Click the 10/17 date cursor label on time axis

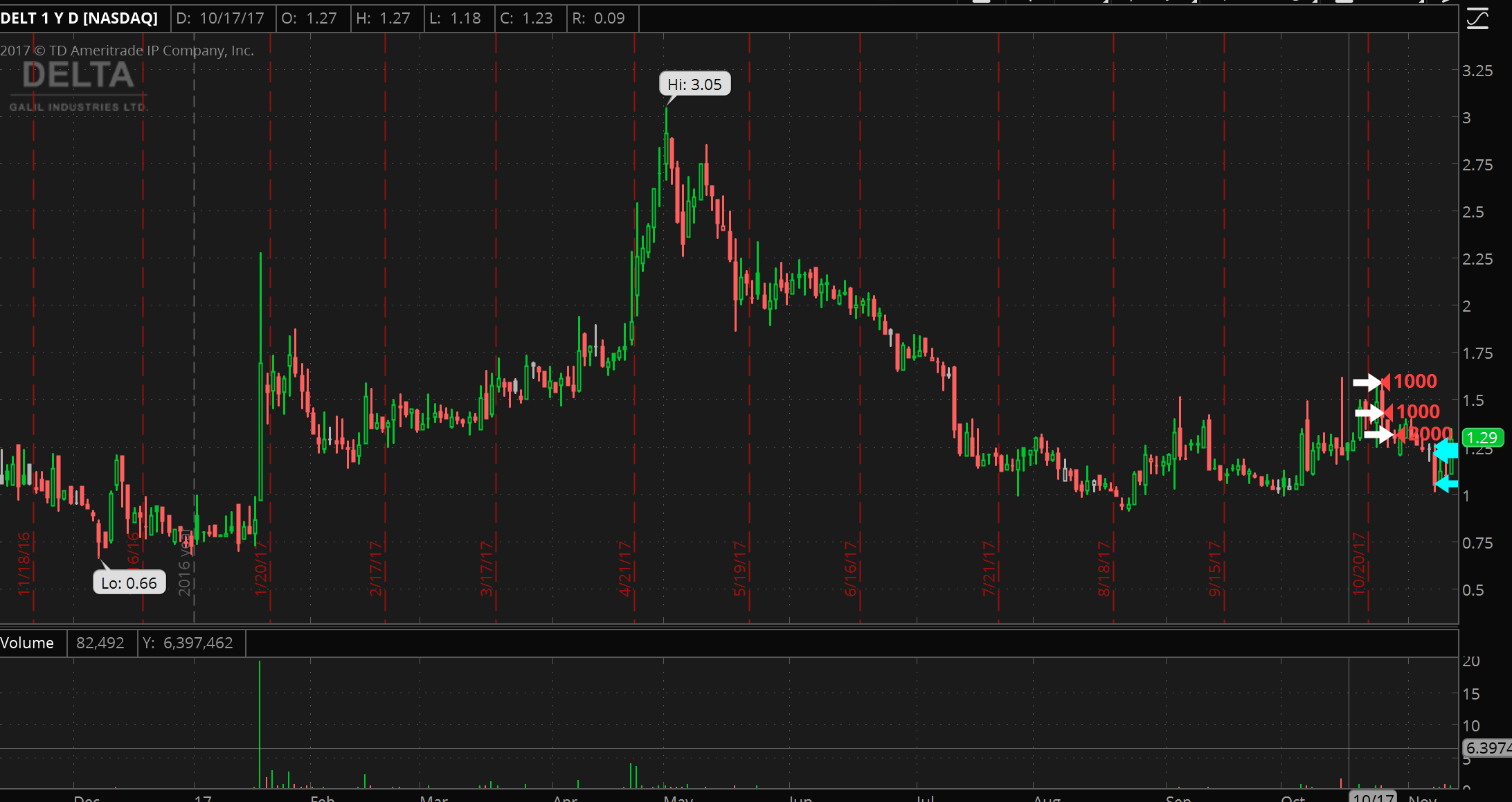(x=1372, y=796)
